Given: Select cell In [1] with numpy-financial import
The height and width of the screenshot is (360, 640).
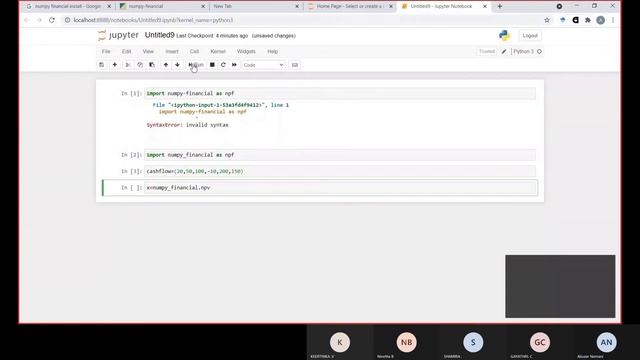Looking at the screenshot, I should point(340,93).
